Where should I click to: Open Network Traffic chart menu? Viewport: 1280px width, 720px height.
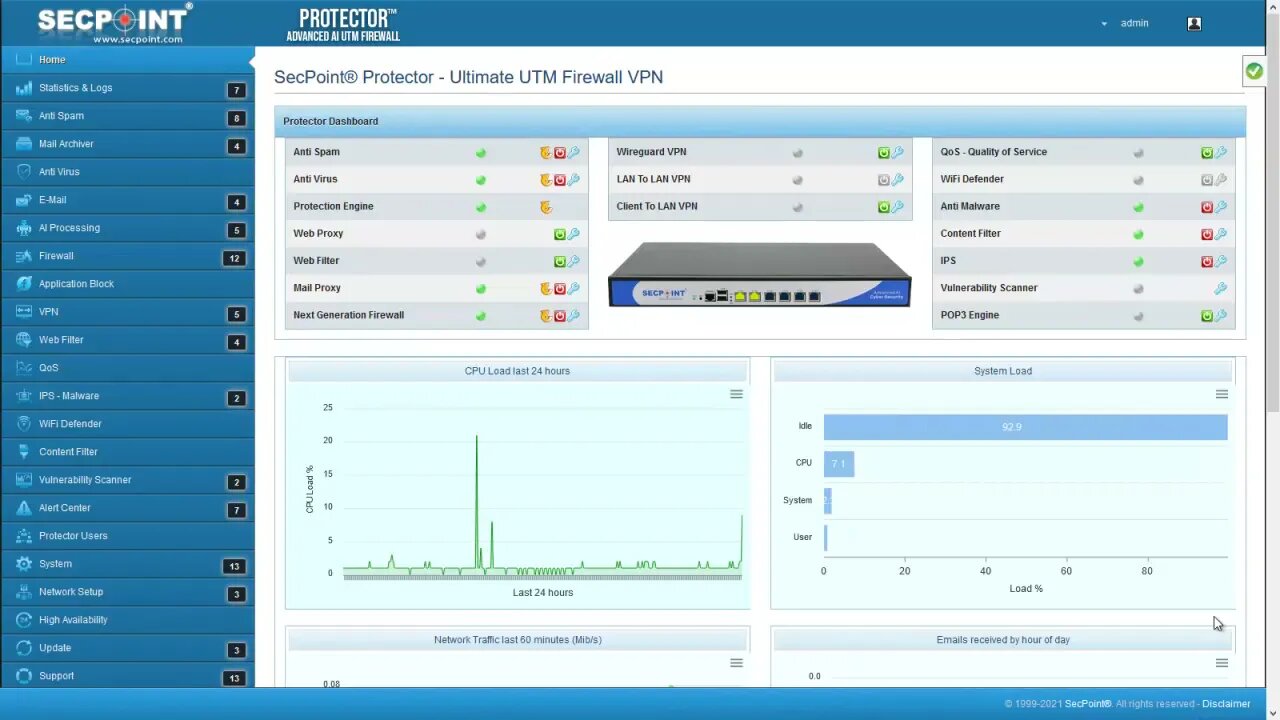click(x=736, y=663)
